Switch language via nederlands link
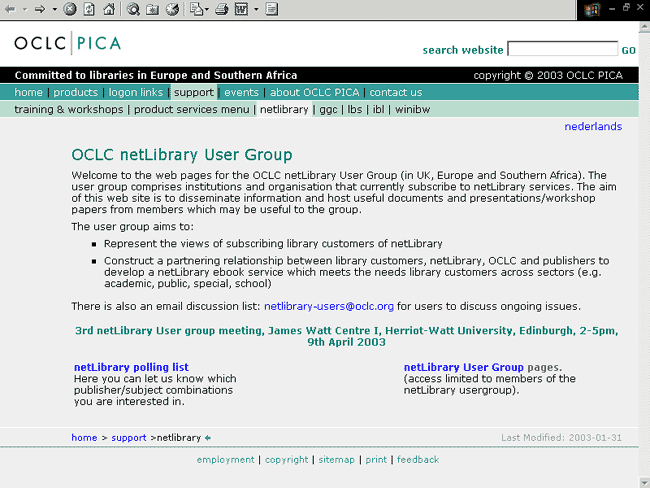 pos(593,127)
